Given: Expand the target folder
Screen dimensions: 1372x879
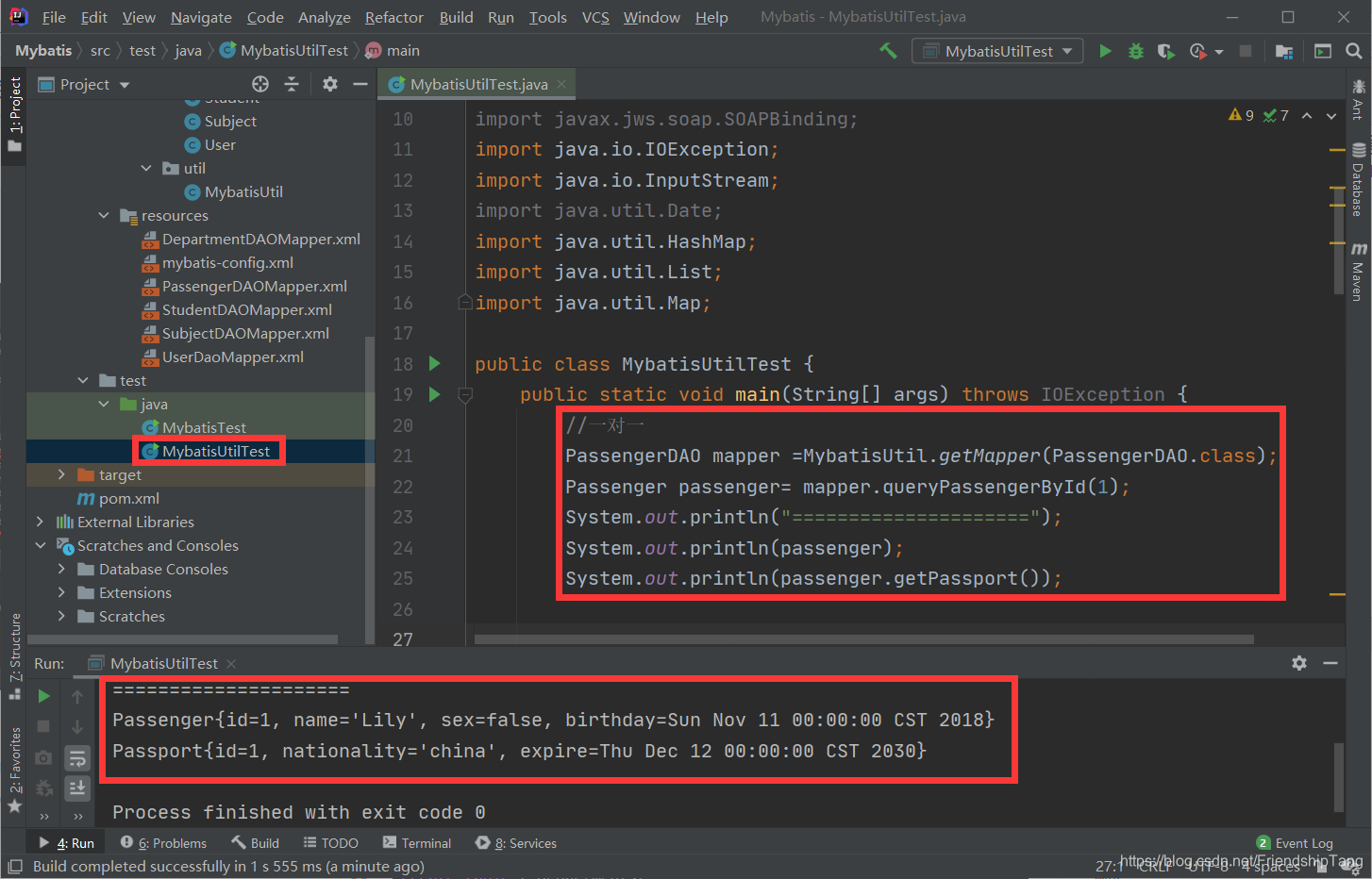Looking at the screenshot, I should (x=61, y=474).
